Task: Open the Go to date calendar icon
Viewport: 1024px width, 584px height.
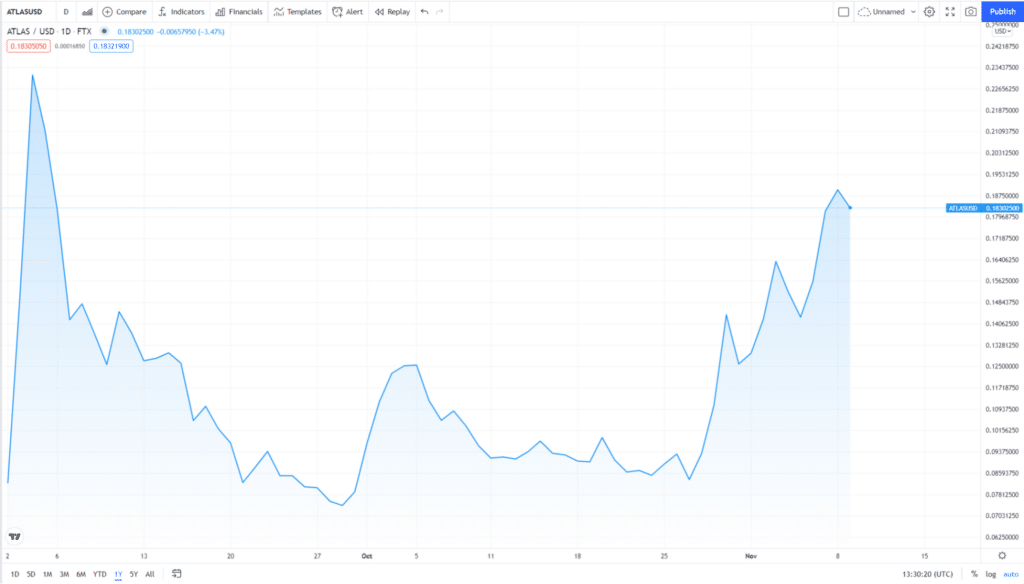Action: pyautogui.click(x=176, y=574)
